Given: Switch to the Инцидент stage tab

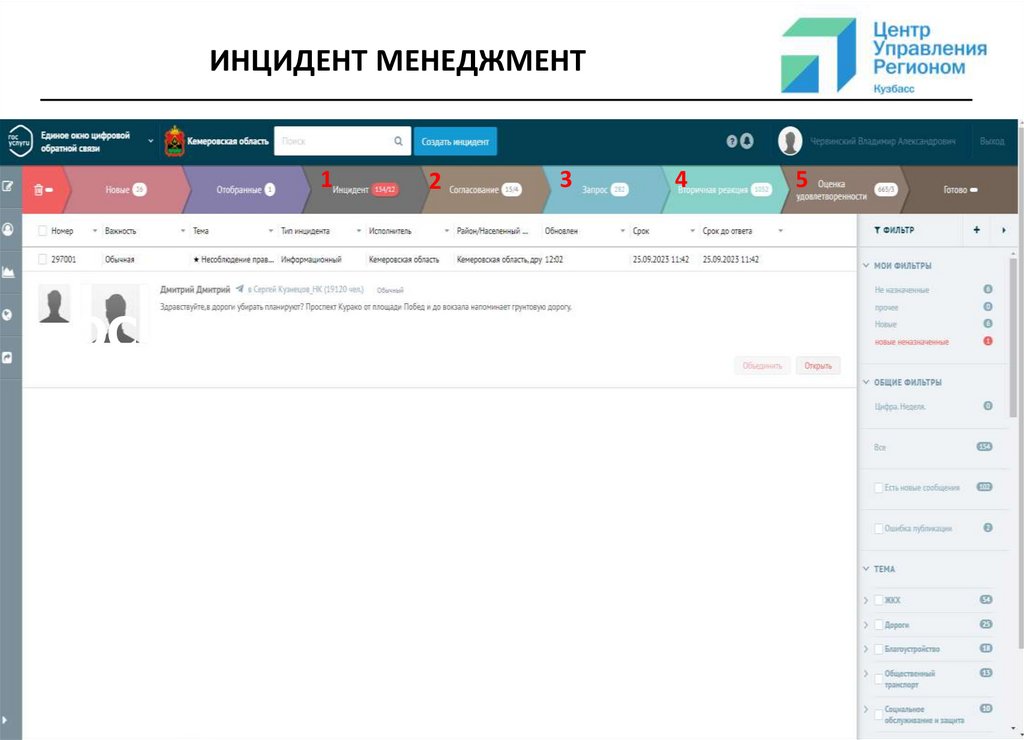Looking at the screenshot, I should coord(364,189).
